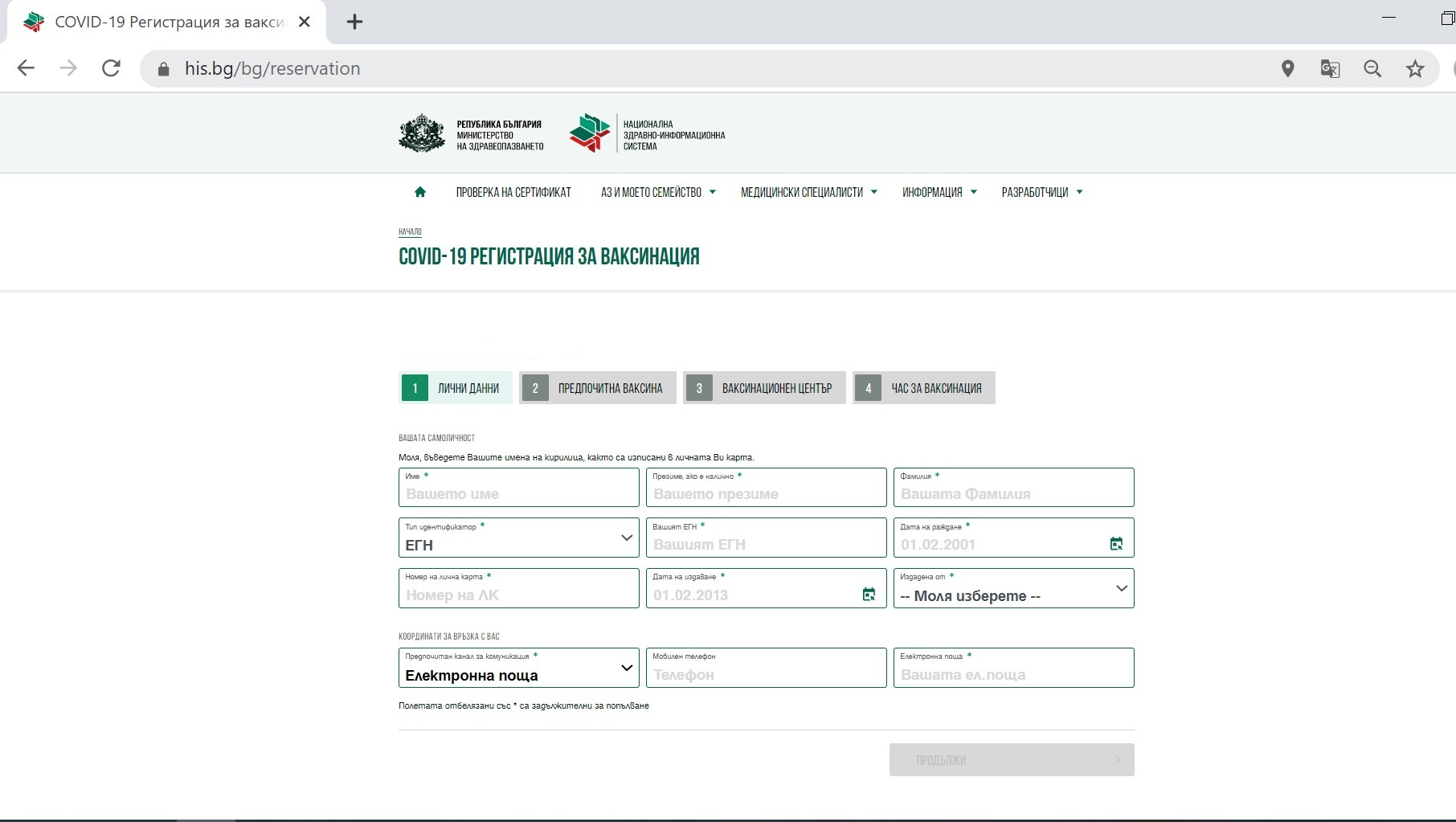The image size is (1456, 822).
Task: Open the 'Проверка на сертификат' link
Action: click(513, 192)
